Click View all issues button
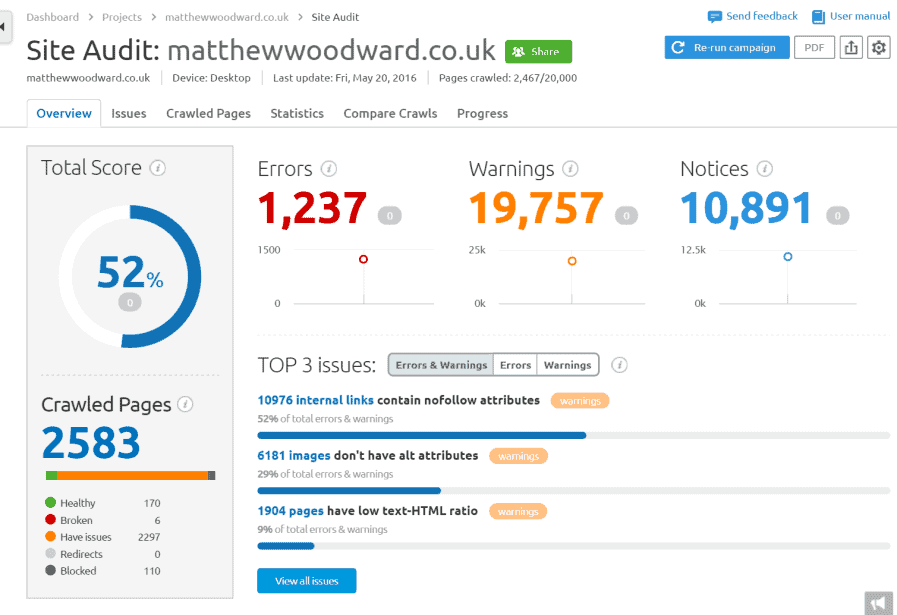Viewport: 897px width, 615px height. coord(307,581)
